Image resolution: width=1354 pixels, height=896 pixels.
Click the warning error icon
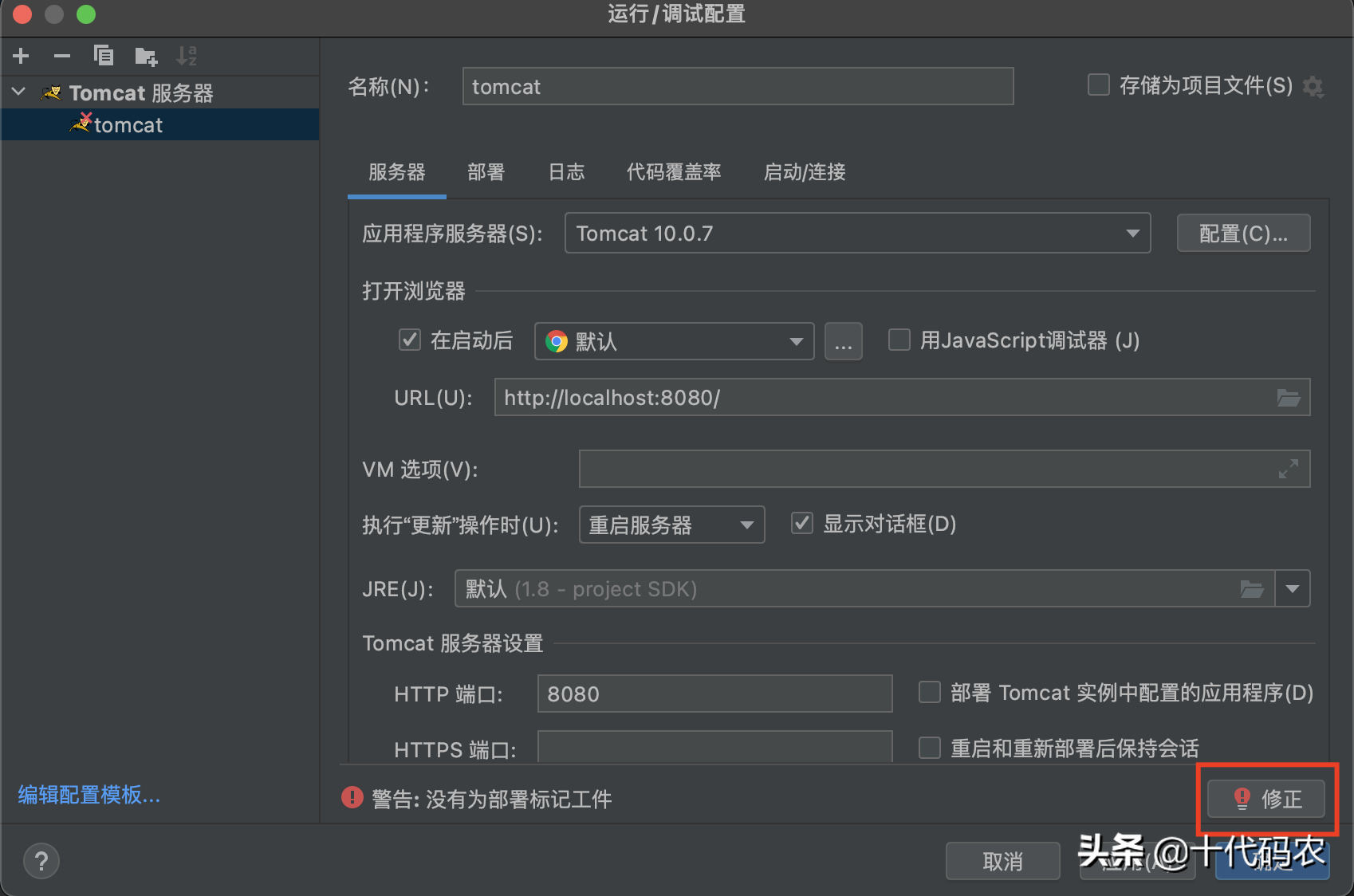[x=352, y=797]
